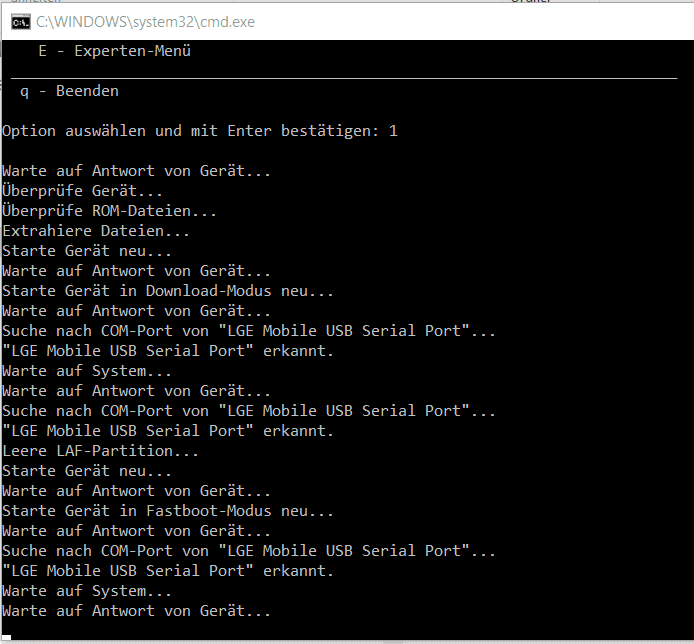Open the cmd.exe system menu icon
Image resolution: width=694 pixels, height=644 pixels.
pyautogui.click(x=20, y=22)
